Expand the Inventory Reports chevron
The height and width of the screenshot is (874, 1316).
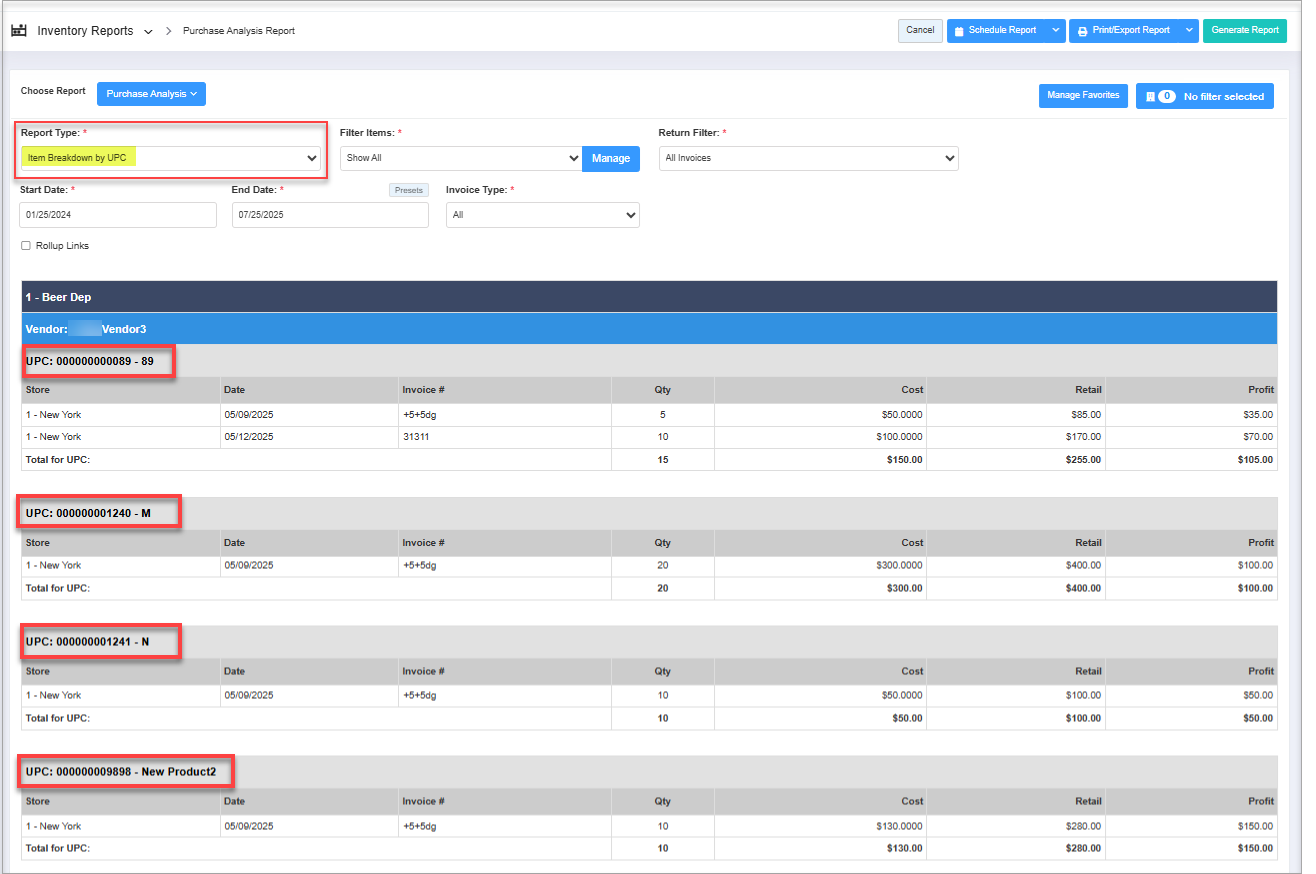148,32
